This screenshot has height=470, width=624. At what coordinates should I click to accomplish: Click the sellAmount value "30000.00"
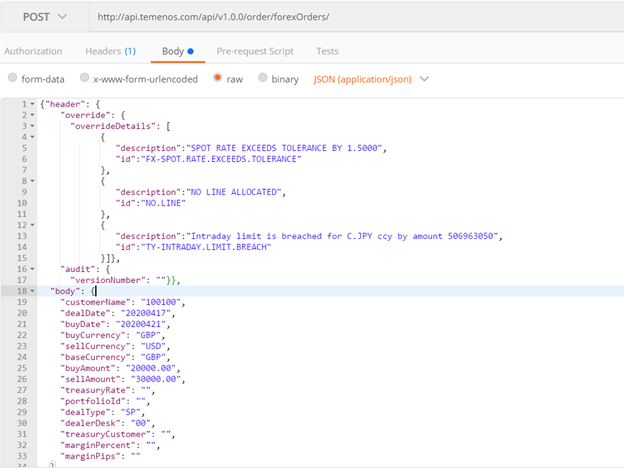click(x=156, y=379)
